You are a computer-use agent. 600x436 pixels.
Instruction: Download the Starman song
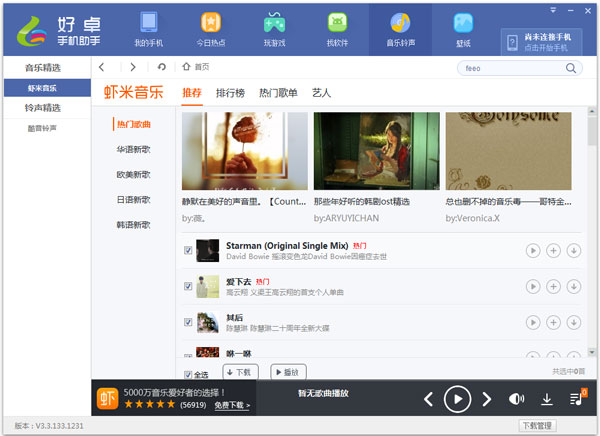click(x=574, y=251)
